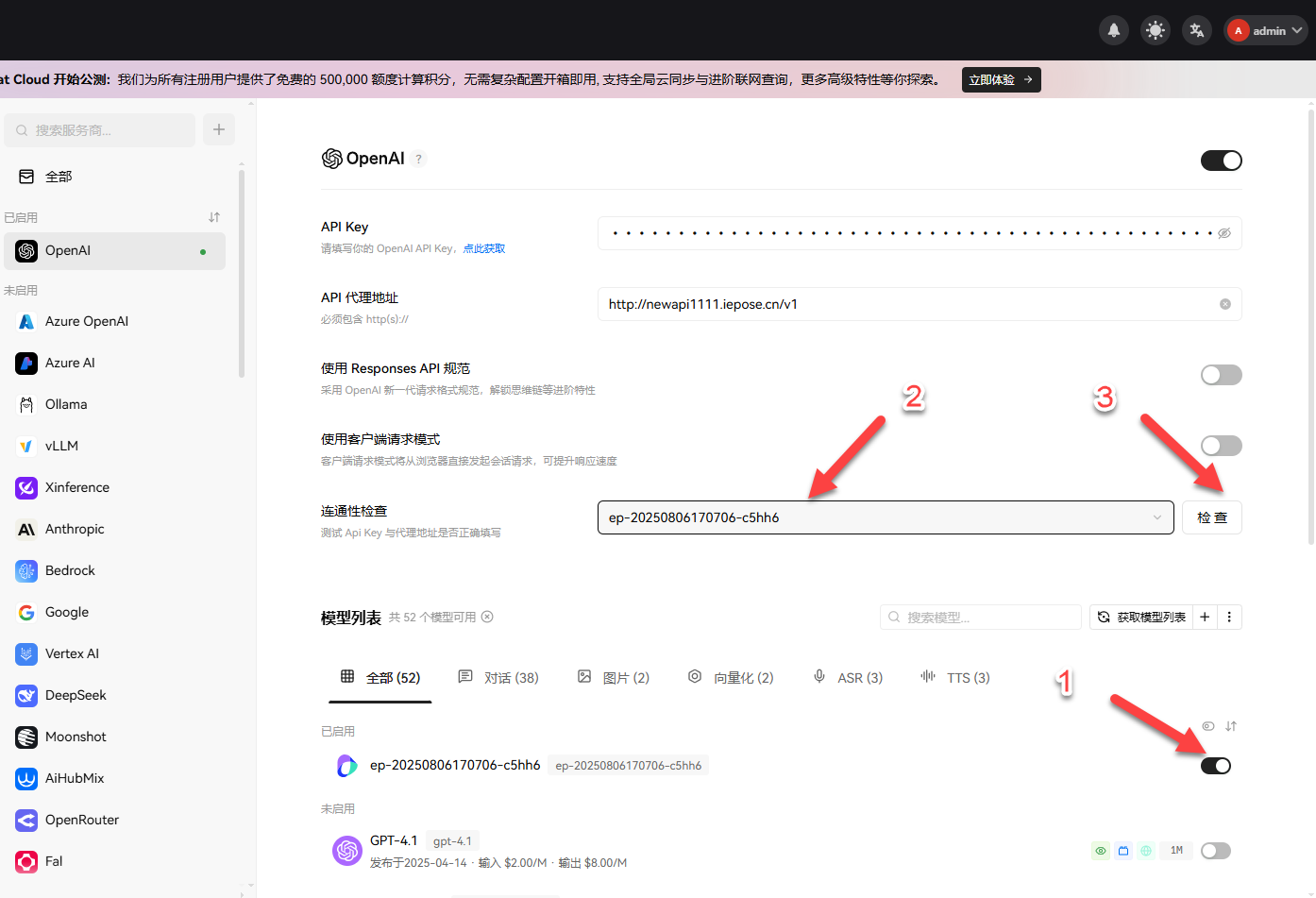Disable the OpenAI provider toggle
Image resolution: width=1316 pixels, height=898 pixels.
[1221, 161]
